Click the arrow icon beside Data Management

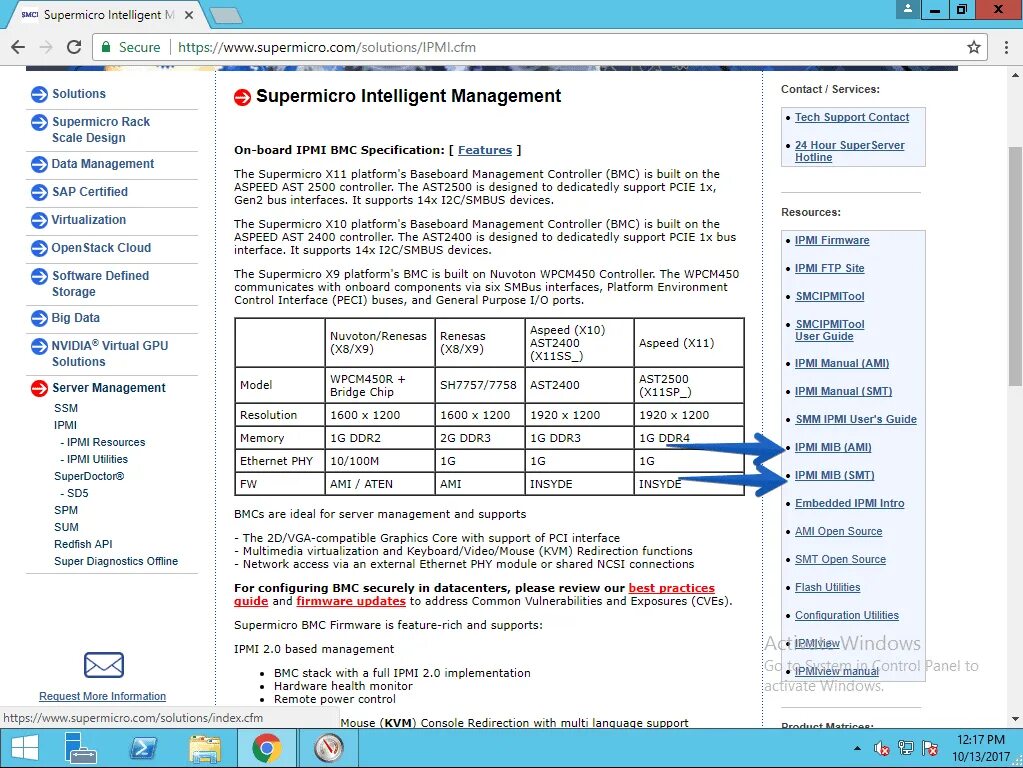pos(39,164)
